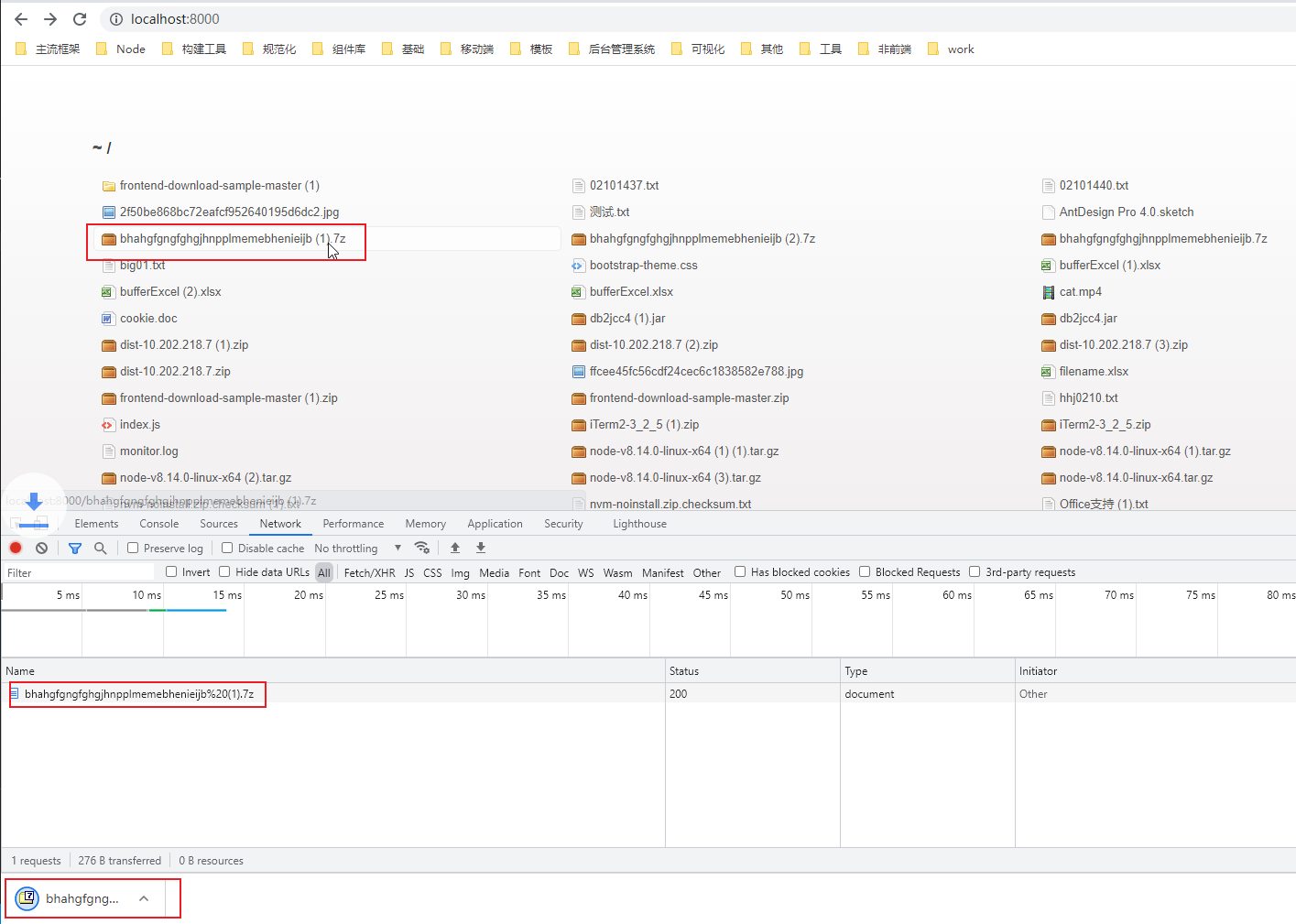Open network conditions wifi icon
1296x924 pixels.
tap(422, 548)
